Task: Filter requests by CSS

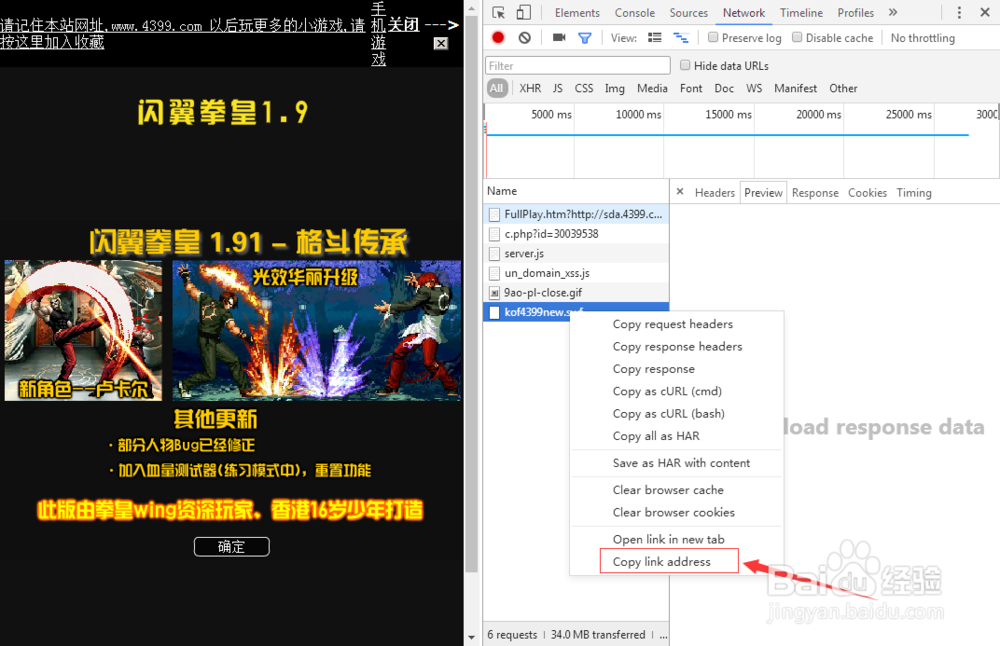Action: (x=584, y=88)
